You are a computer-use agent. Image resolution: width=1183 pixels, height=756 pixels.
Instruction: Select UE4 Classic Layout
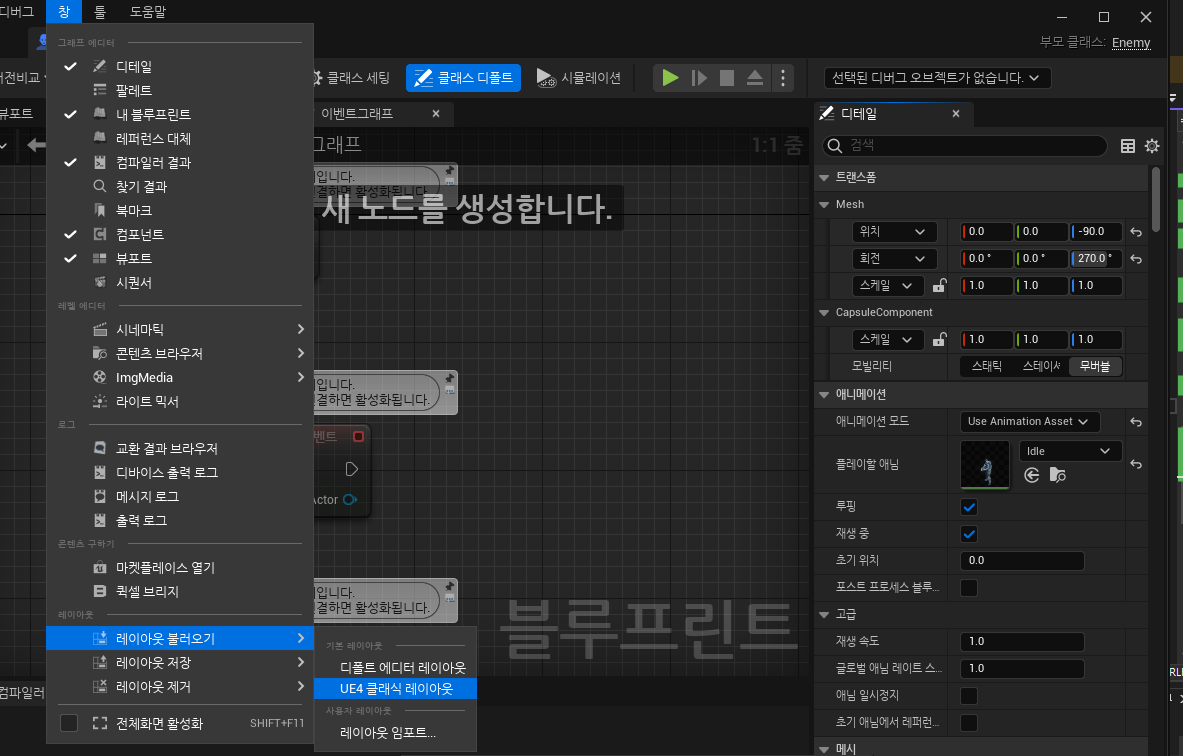[x=396, y=689]
